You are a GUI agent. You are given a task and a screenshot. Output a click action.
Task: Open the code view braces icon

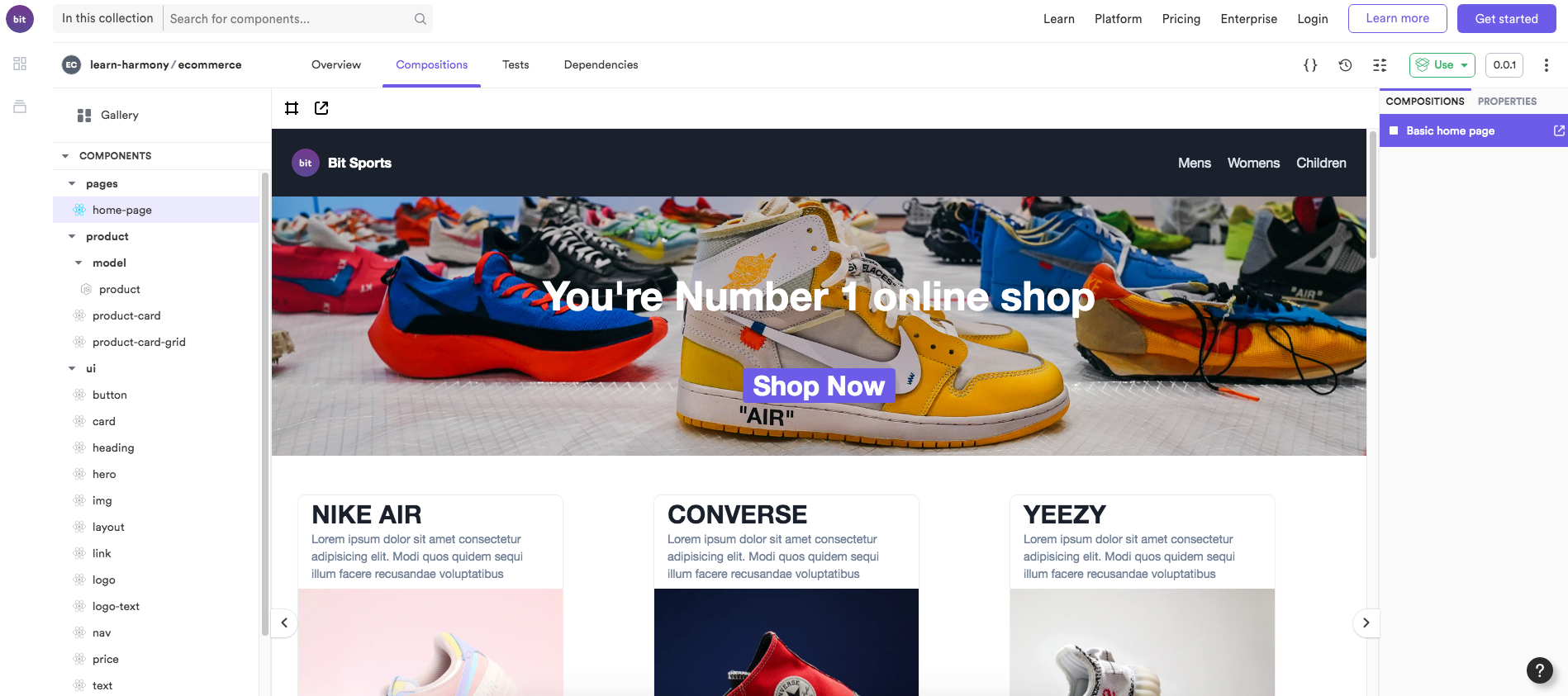tap(1310, 65)
